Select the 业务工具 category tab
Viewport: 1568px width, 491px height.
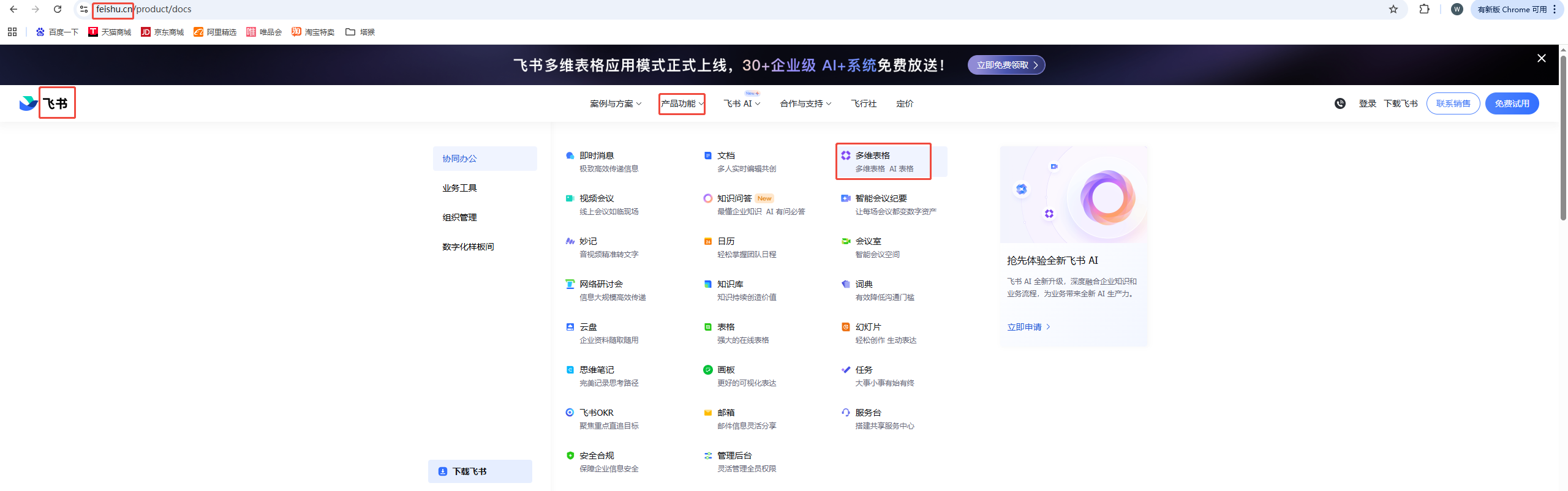pyautogui.click(x=459, y=188)
